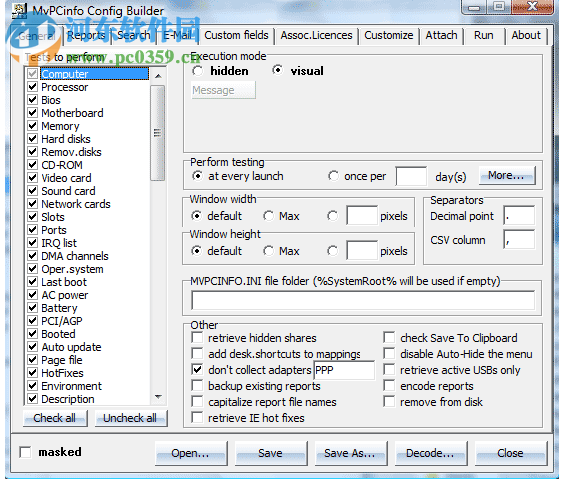Uncheck the Motherboard test
571x486 pixels.
32,112
